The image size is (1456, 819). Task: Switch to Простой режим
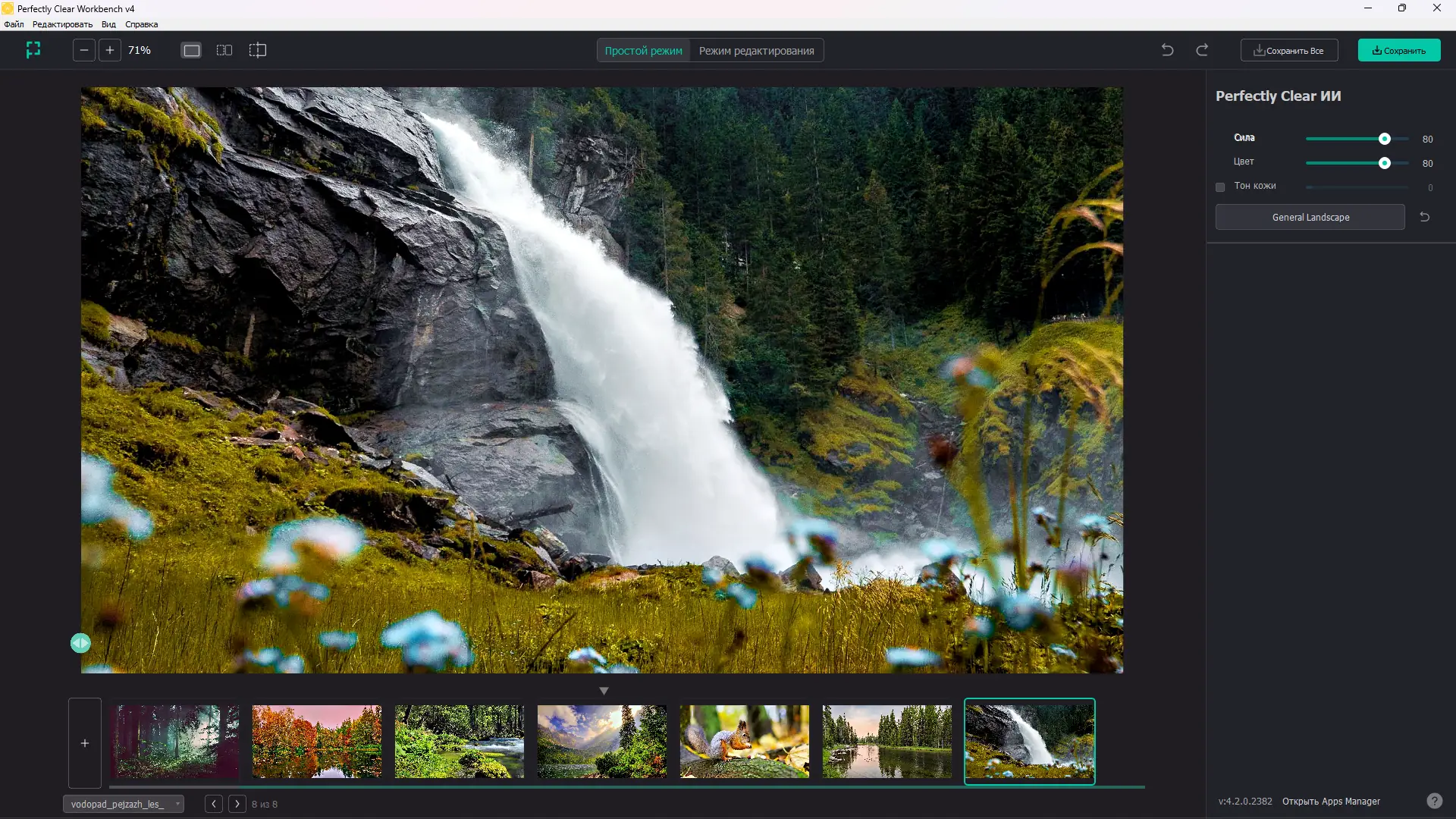tap(643, 51)
